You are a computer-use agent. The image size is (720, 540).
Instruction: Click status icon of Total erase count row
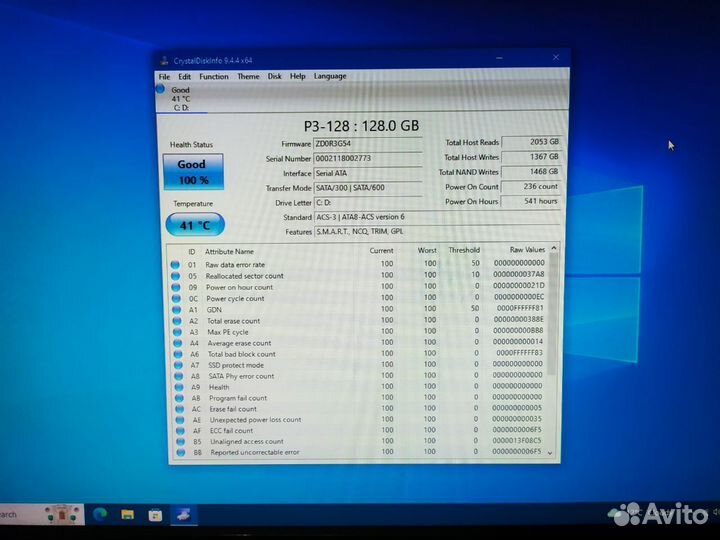click(x=177, y=321)
